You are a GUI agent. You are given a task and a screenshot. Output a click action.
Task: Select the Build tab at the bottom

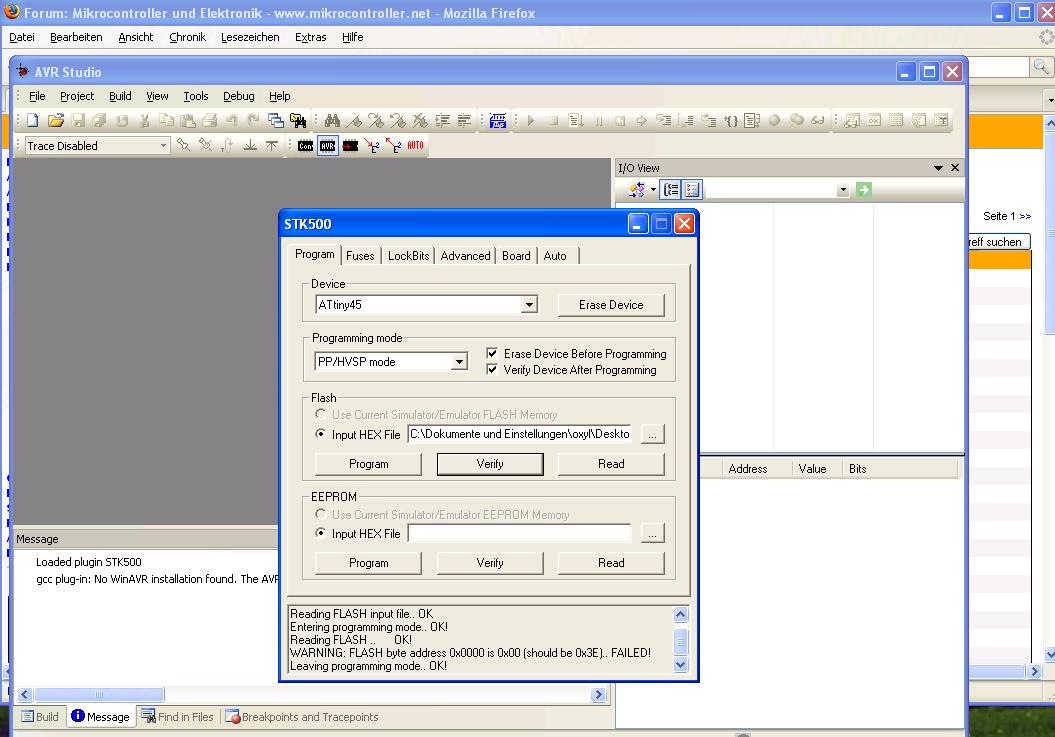40,717
